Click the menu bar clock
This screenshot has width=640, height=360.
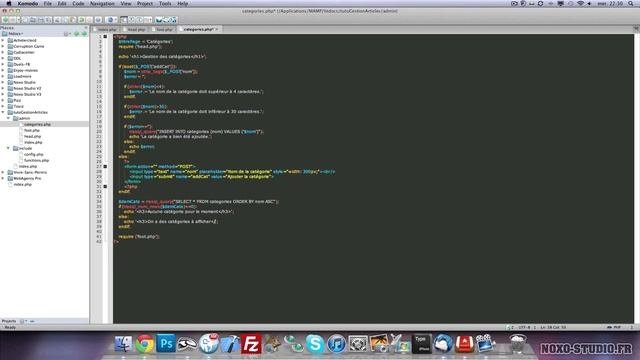[x=611, y=3]
